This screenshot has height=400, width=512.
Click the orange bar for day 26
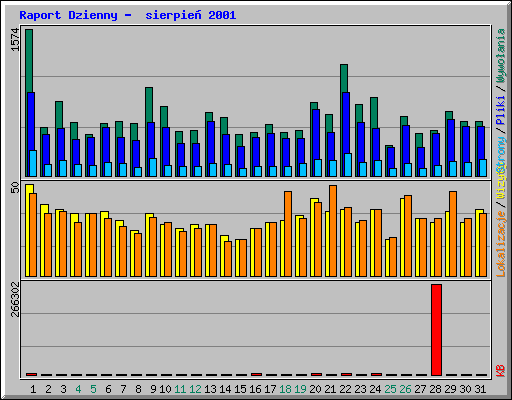(408, 236)
